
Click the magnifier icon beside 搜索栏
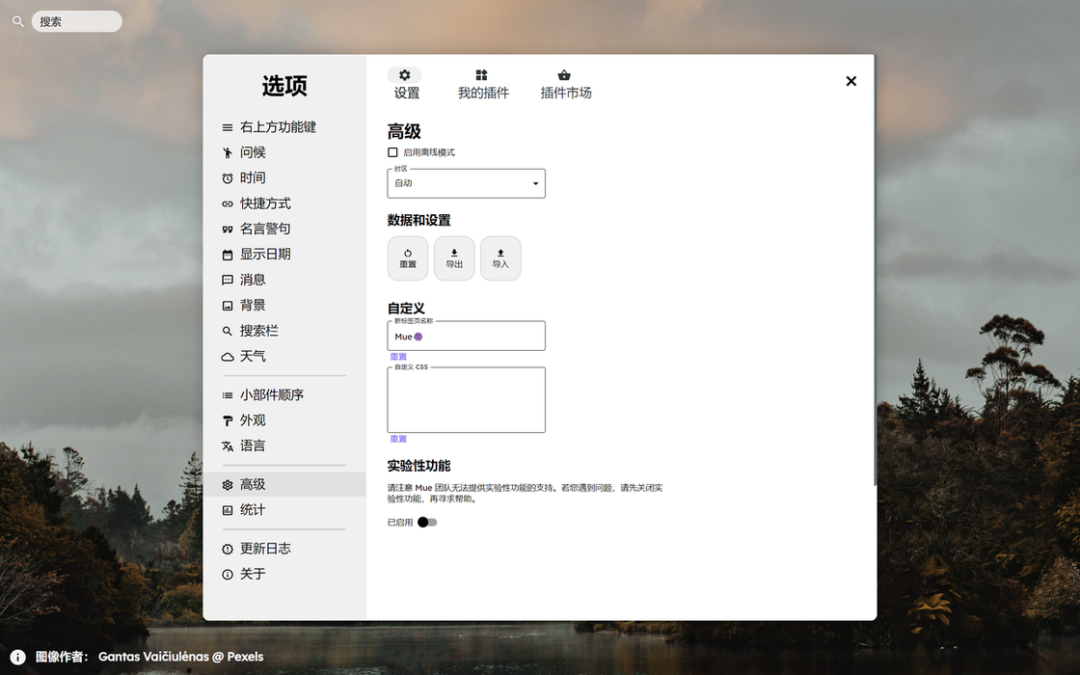(227, 331)
